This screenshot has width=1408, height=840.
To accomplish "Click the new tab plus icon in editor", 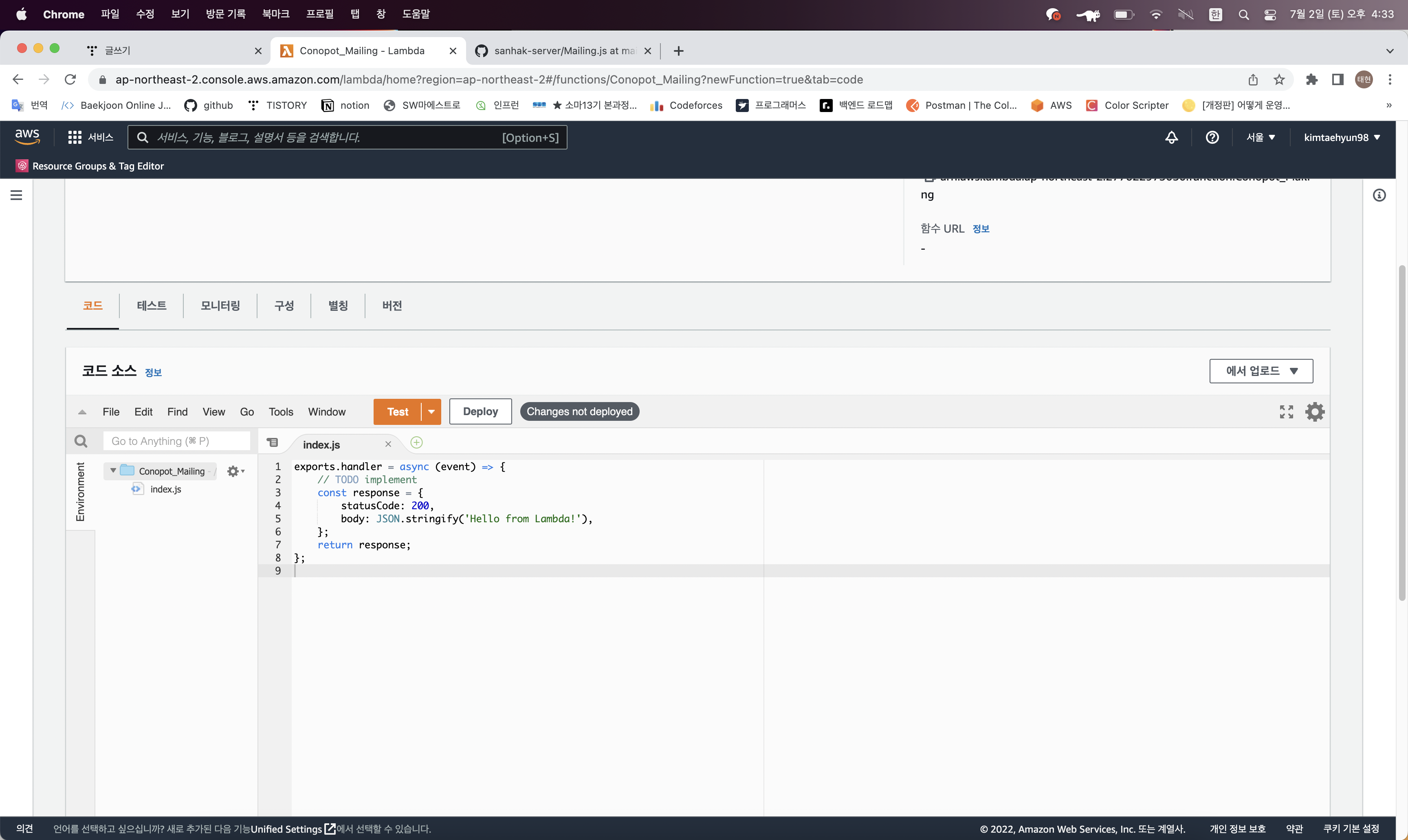I will click(416, 443).
